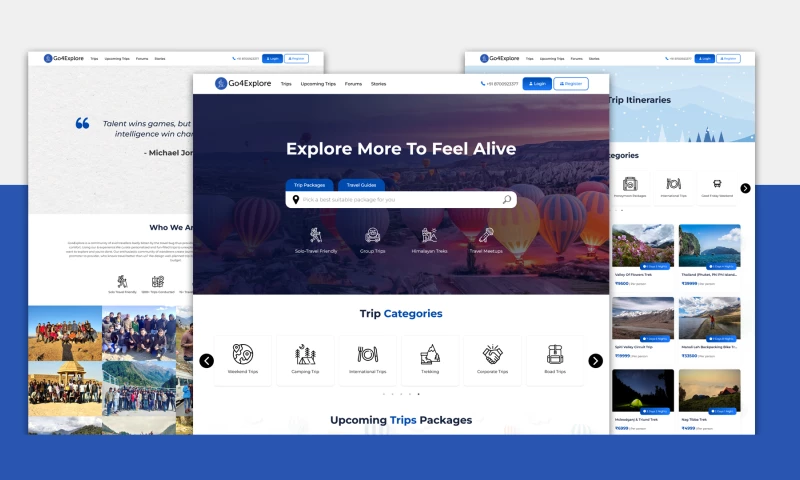The image size is (800, 480).
Task: Select the Group Trips icon on hero
Action: (x=372, y=235)
